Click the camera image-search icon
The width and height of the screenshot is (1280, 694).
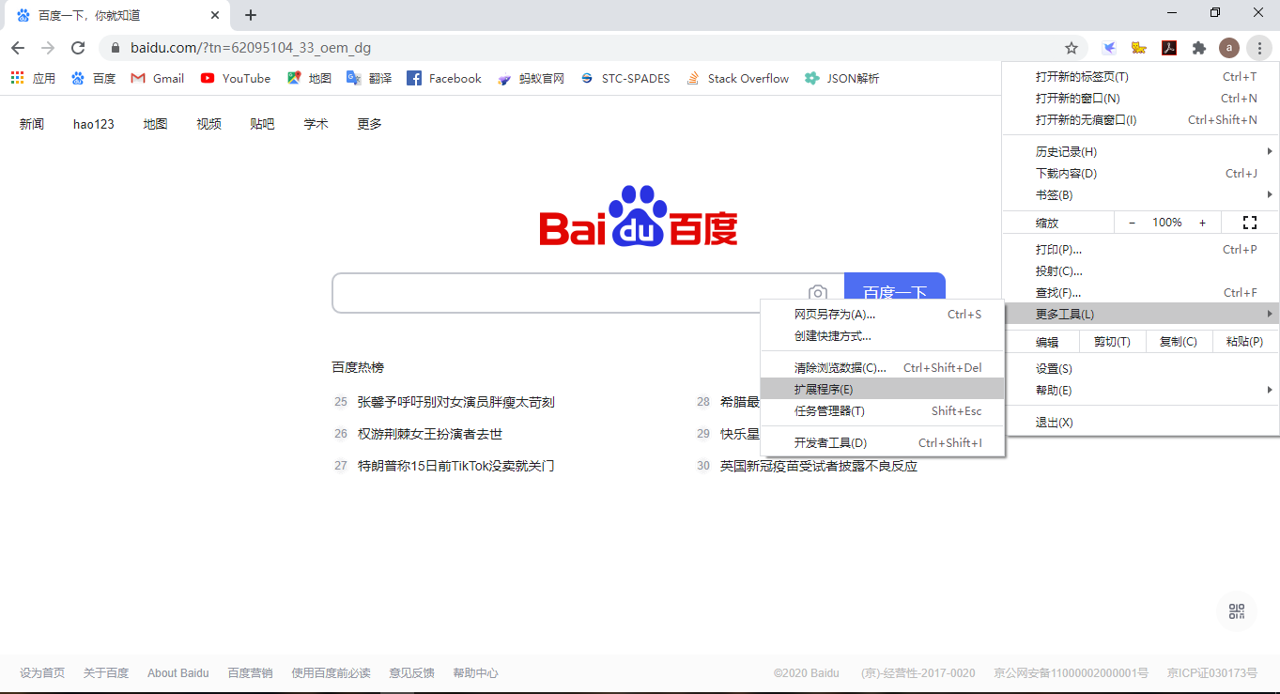coord(818,293)
